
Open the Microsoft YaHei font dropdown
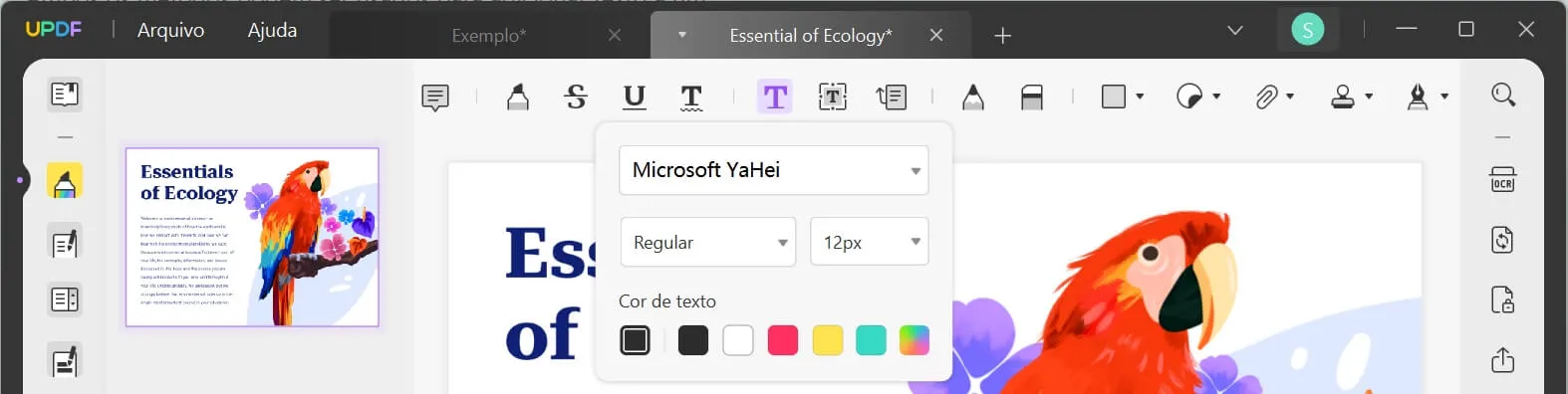[x=774, y=170]
